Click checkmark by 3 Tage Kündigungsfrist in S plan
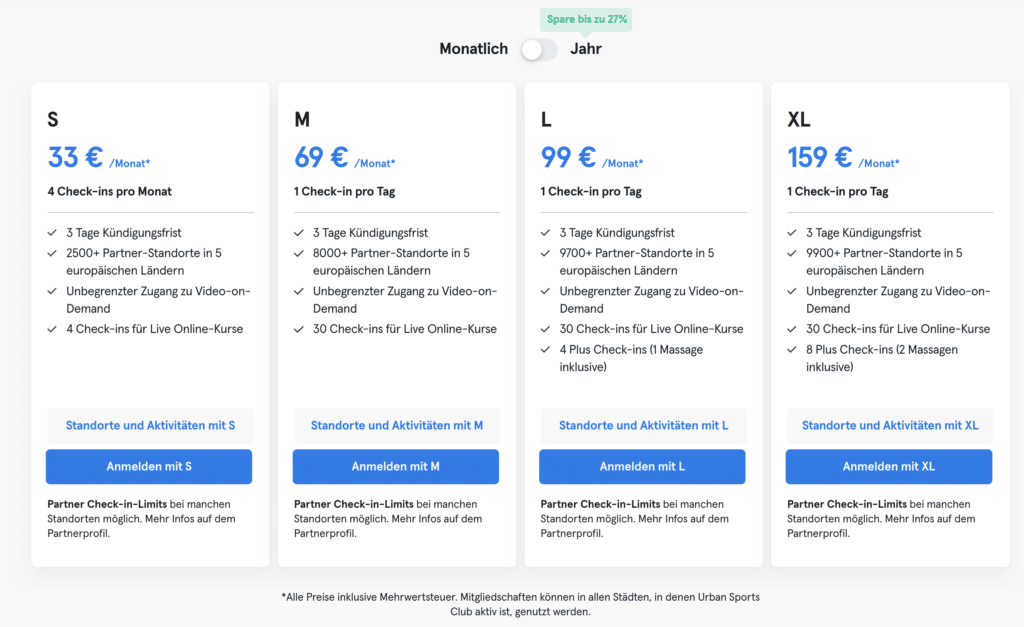Image resolution: width=1024 pixels, height=627 pixels. (52, 233)
